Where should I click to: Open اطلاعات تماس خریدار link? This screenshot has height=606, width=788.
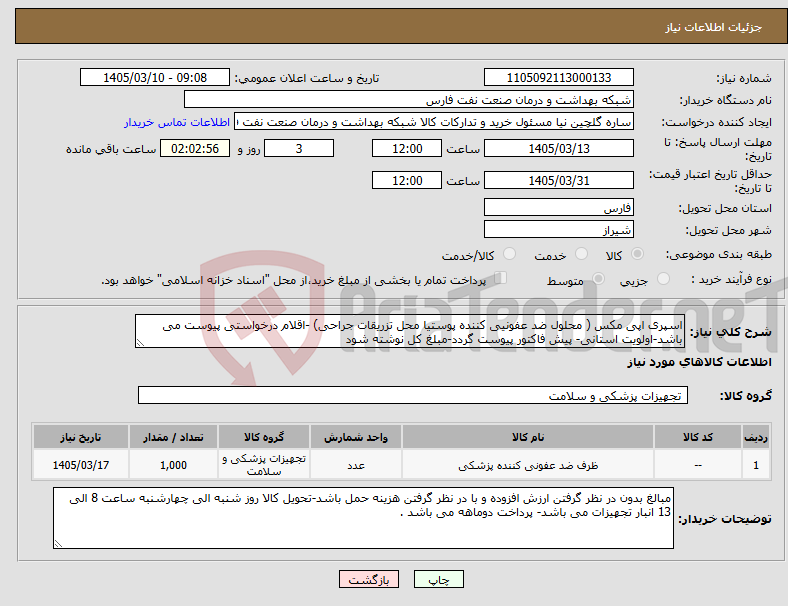pos(177,122)
